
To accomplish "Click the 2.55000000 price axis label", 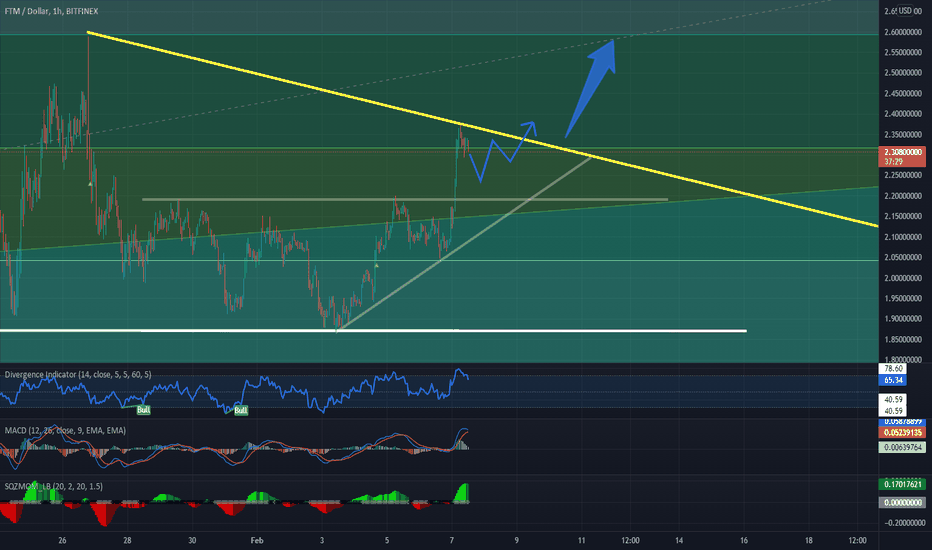I will click(x=903, y=52).
